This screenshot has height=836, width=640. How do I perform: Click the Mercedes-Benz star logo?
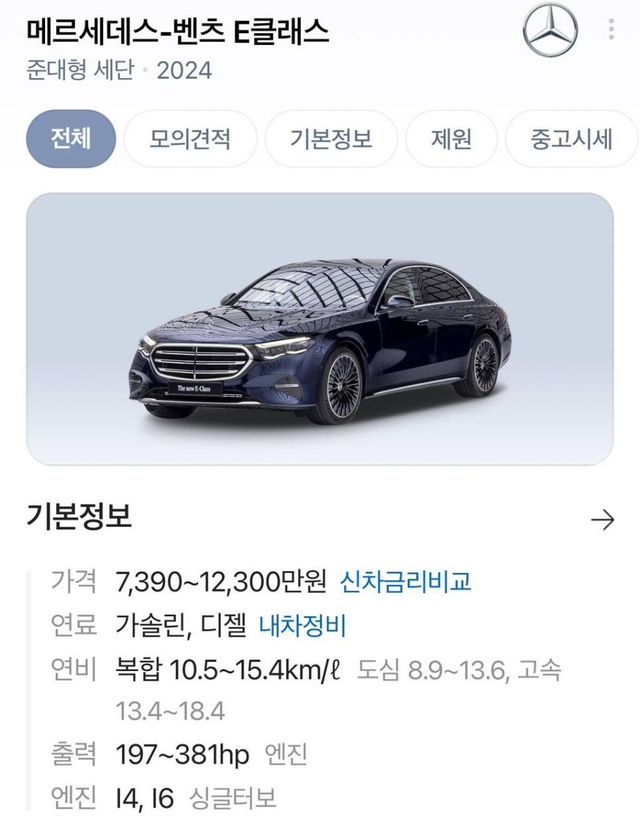[x=550, y=31]
